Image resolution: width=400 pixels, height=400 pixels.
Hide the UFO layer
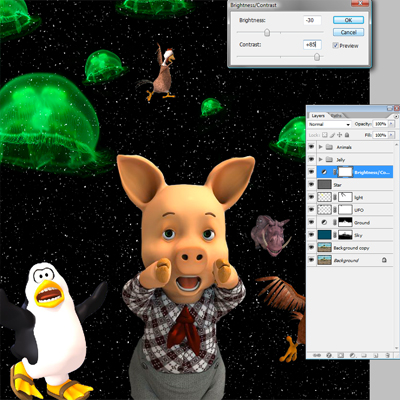coord(311,210)
